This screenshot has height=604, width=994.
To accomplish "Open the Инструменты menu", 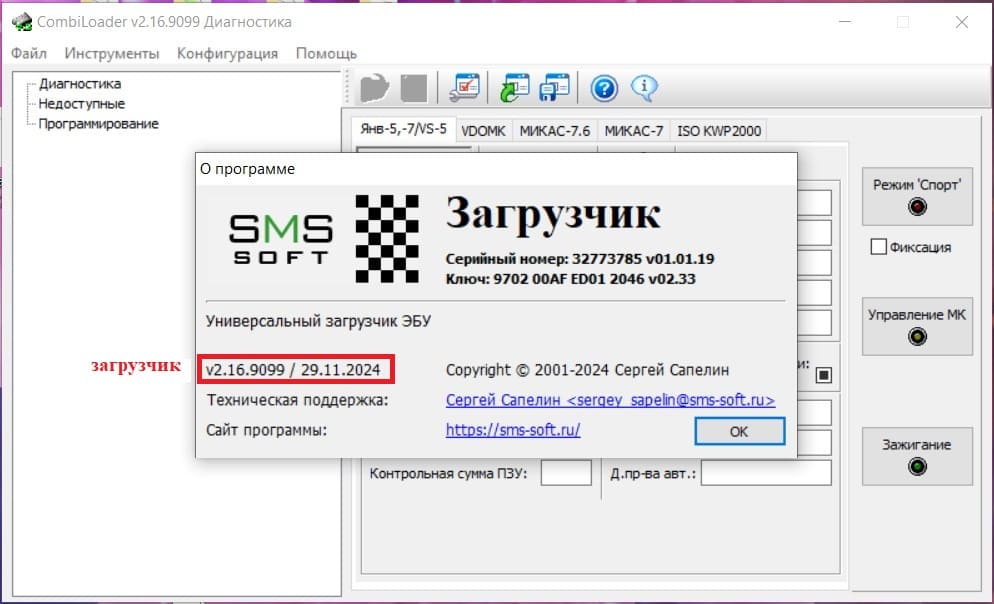I will coord(112,53).
